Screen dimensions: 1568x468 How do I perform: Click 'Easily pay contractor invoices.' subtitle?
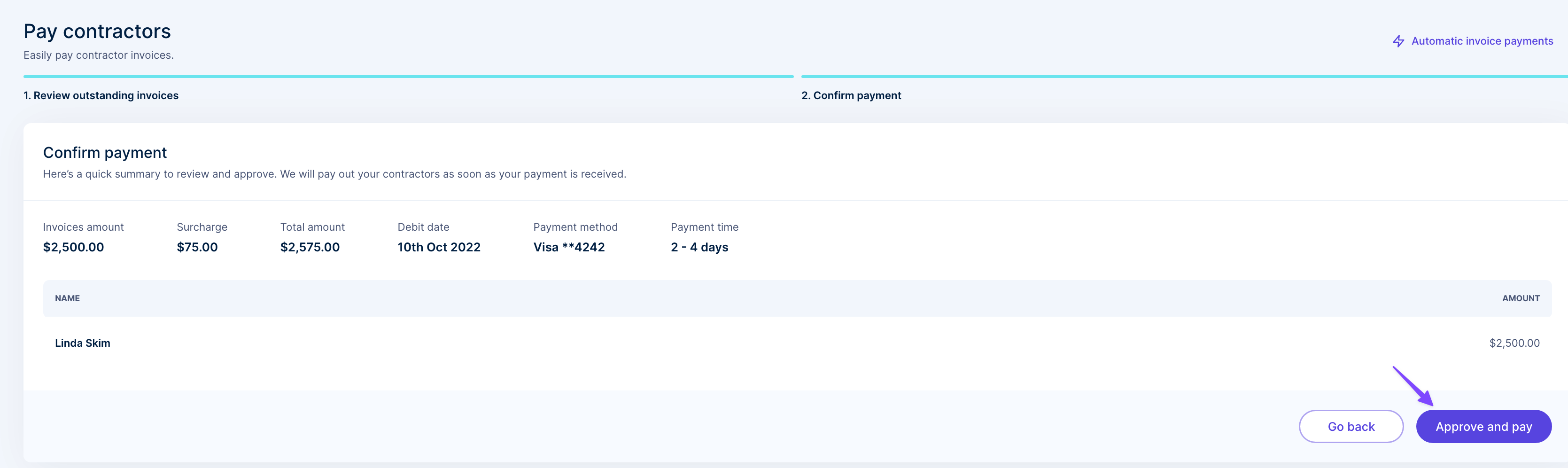pyautogui.click(x=99, y=55)
